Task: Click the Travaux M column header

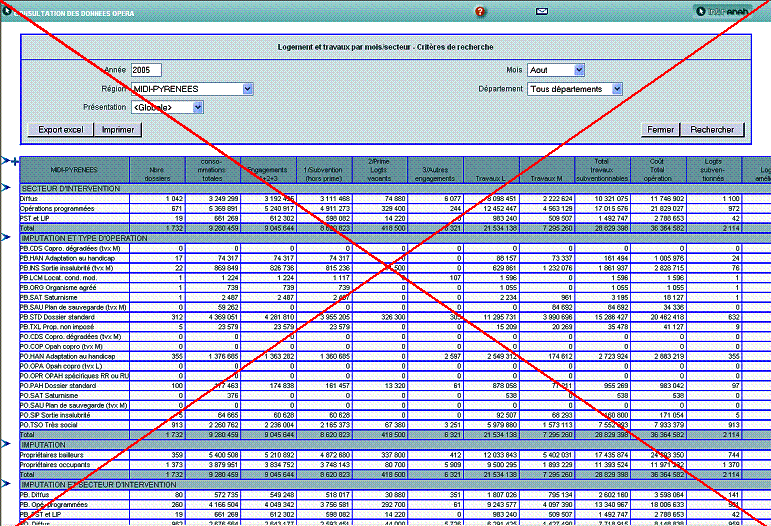Action: (x=547, y=170)
